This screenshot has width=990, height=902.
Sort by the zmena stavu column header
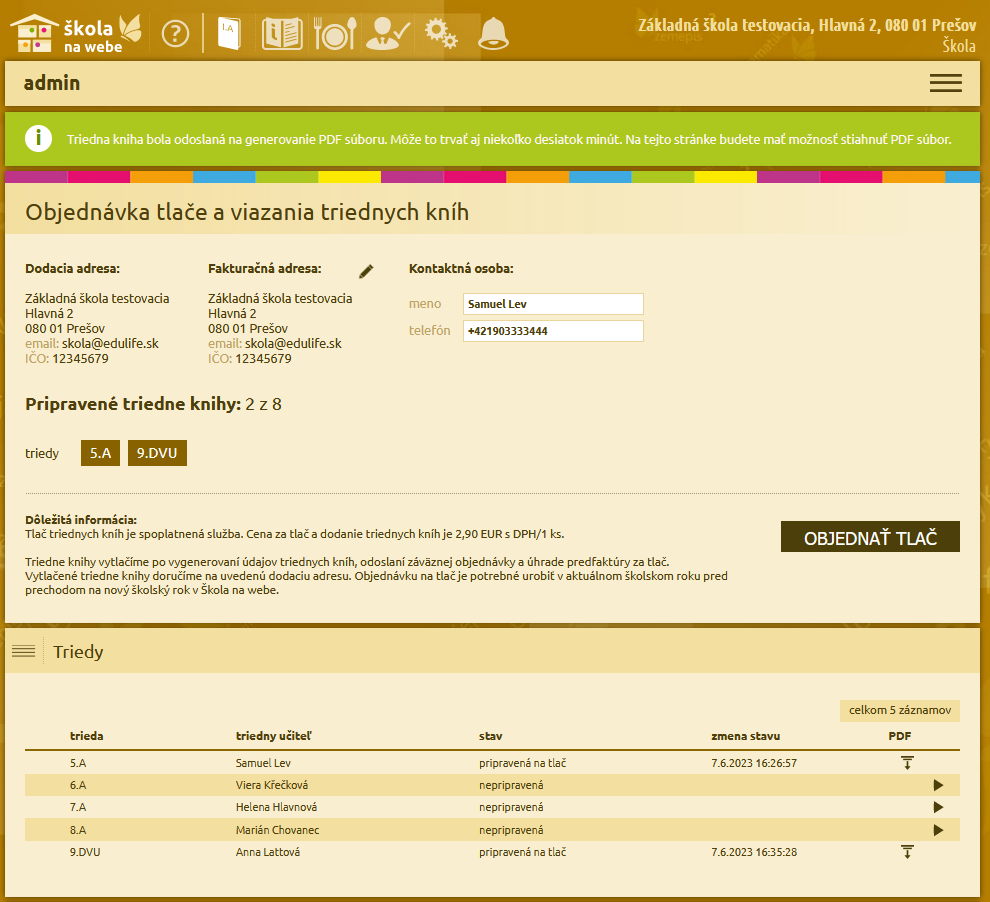tap(746, 736)
